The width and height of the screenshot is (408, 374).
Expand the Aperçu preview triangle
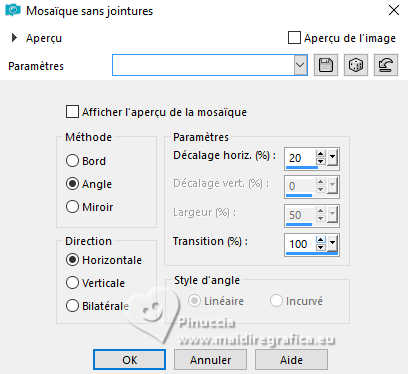14,38
